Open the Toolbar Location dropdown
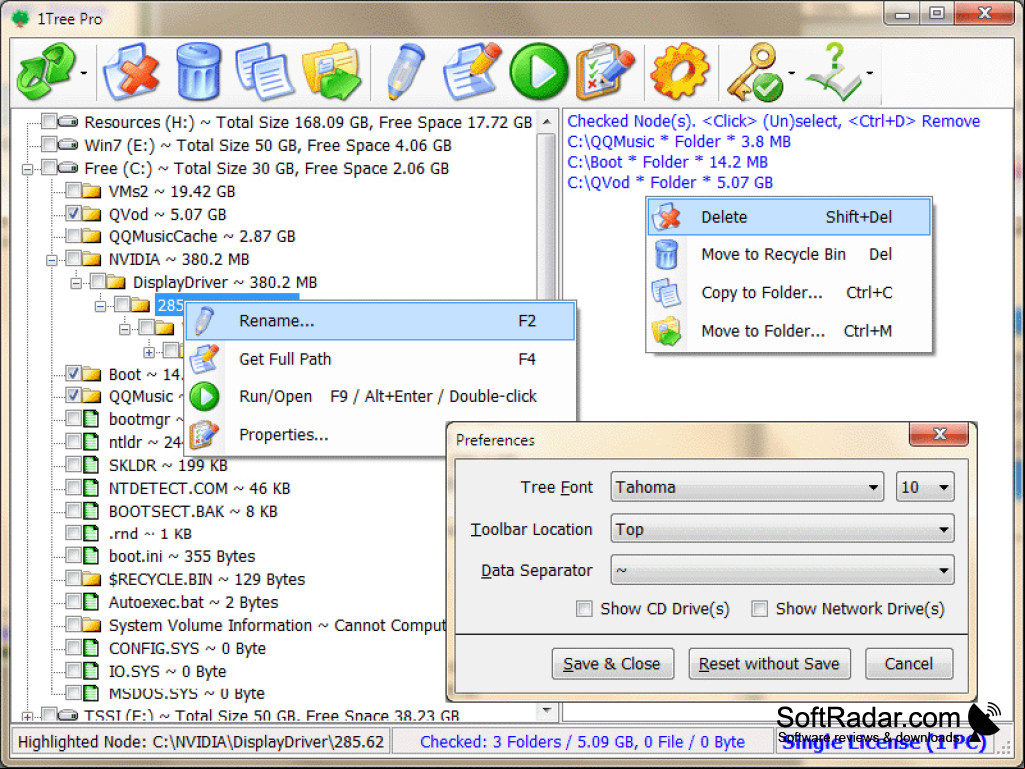Viewport: 1025px width, 769px height. pos(782,529)
